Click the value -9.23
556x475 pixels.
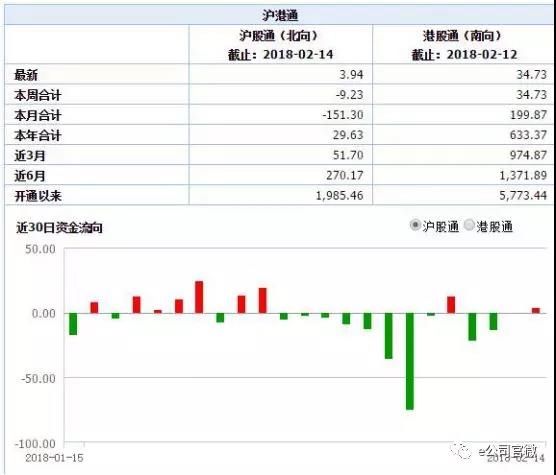coord(349,95)
